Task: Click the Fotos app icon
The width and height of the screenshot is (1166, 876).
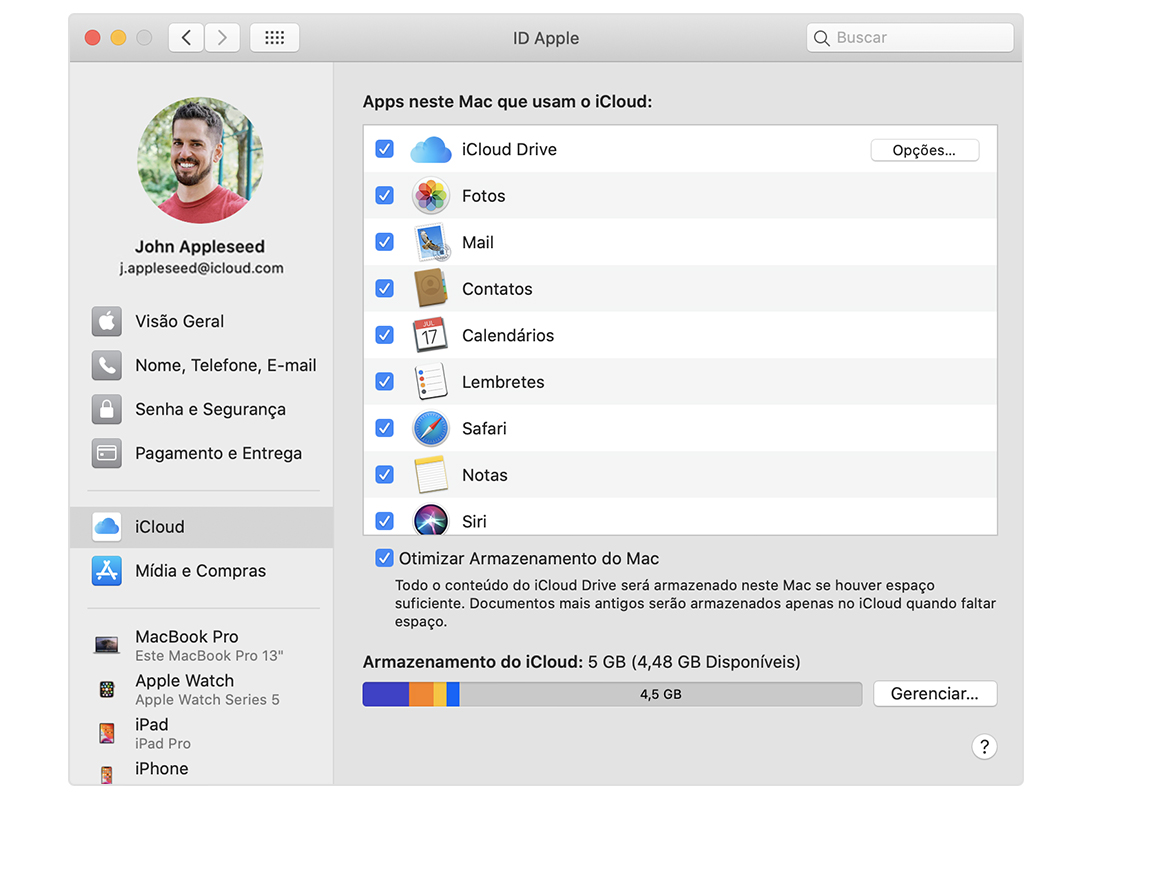Action: pos(431,196)
